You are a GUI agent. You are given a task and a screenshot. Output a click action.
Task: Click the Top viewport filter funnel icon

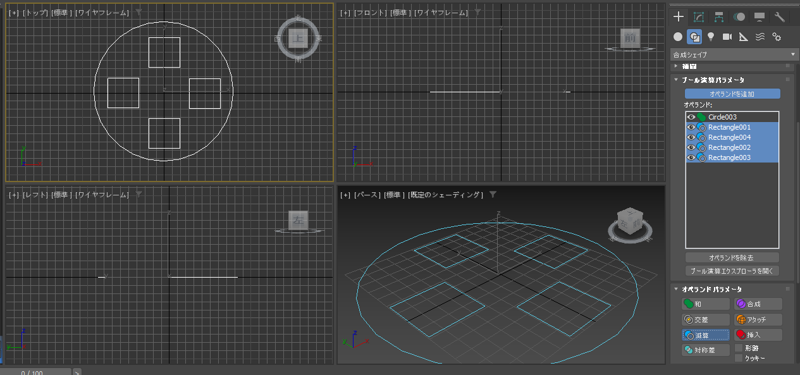pyautogui.click(x=139, y=12)
